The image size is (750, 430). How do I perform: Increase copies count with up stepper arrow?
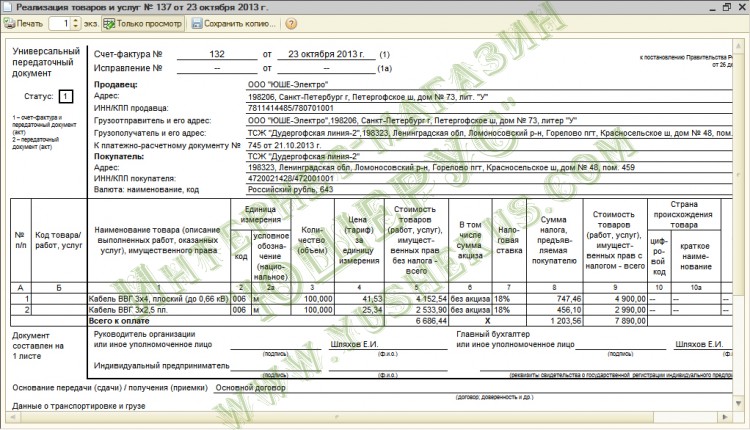click(76, 21)
